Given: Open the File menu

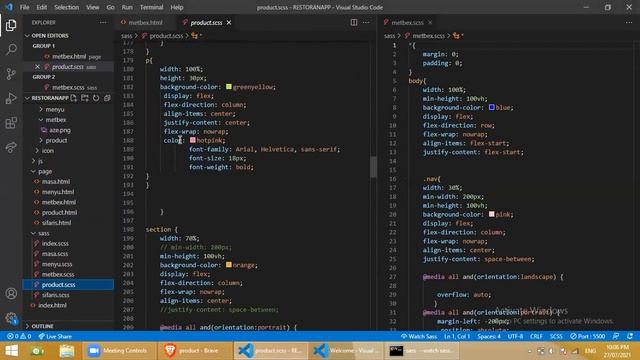Looking at the screenshot, I should [24, 7].
